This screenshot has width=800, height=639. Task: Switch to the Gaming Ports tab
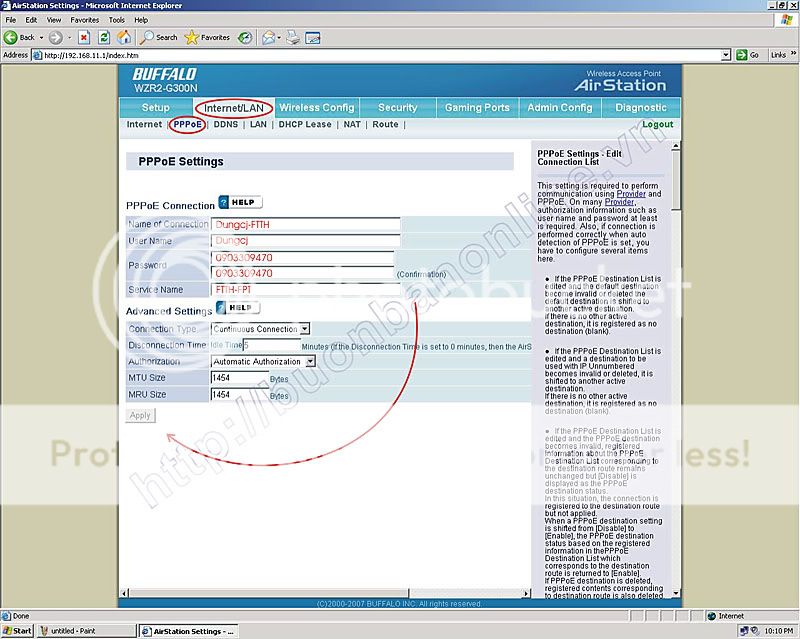(477, 108)
